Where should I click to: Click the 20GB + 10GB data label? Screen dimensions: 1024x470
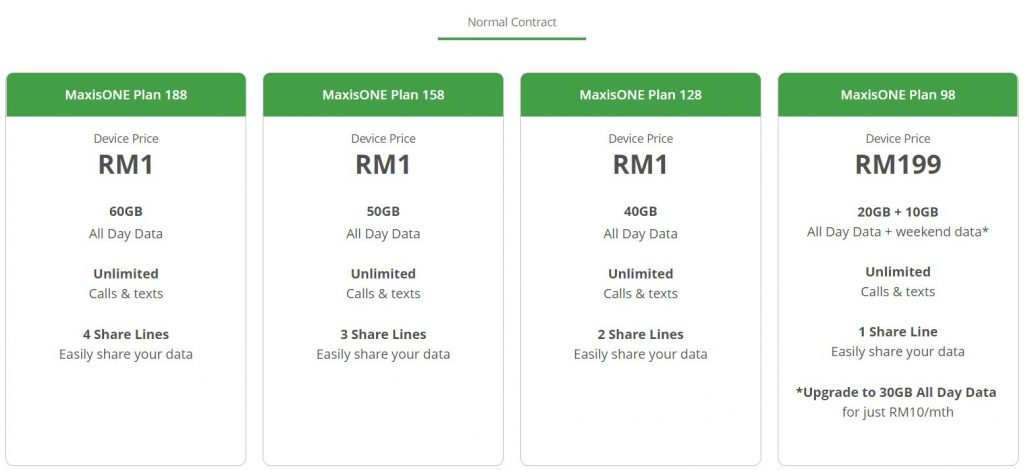coord(898,212)
